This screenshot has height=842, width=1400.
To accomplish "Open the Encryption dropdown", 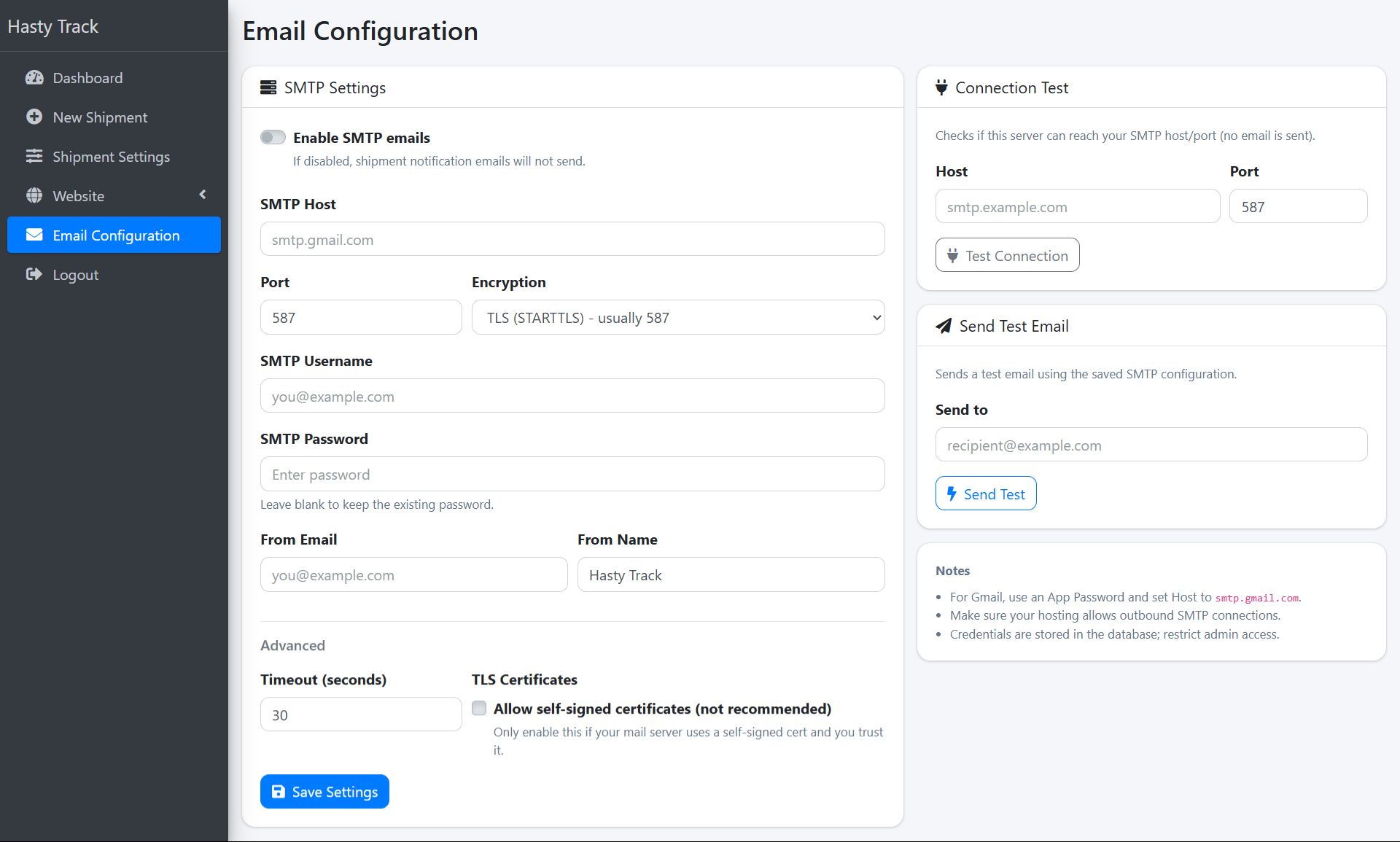I will click(x=677, y=318).
